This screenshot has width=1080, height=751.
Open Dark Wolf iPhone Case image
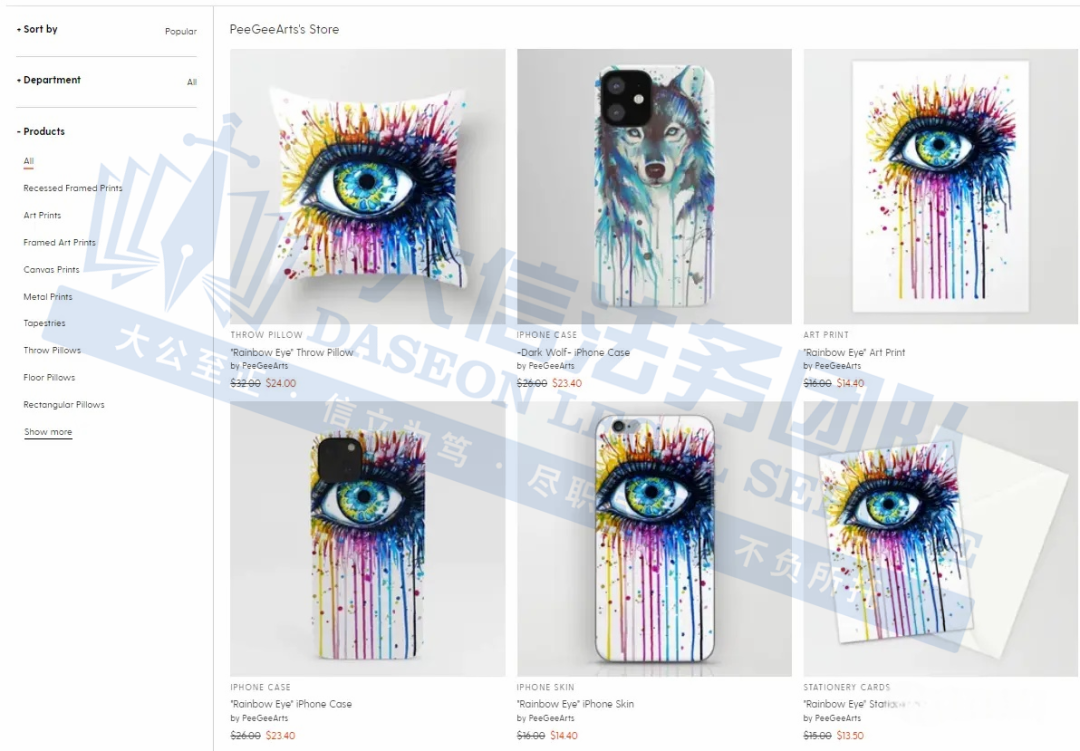tap(654, 187)
